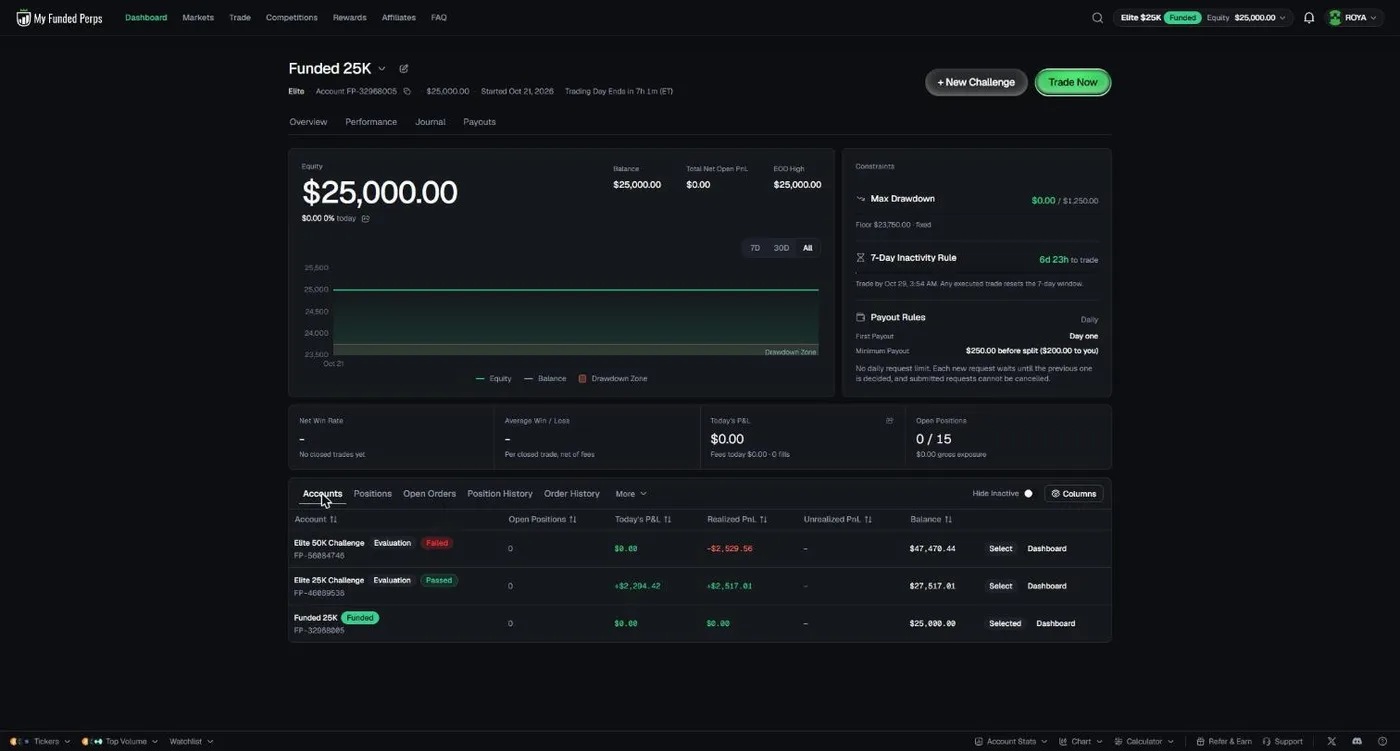Screen dimensions: 1400x751
Task: Click the + New Challenge button
Action: coord(976,82)
